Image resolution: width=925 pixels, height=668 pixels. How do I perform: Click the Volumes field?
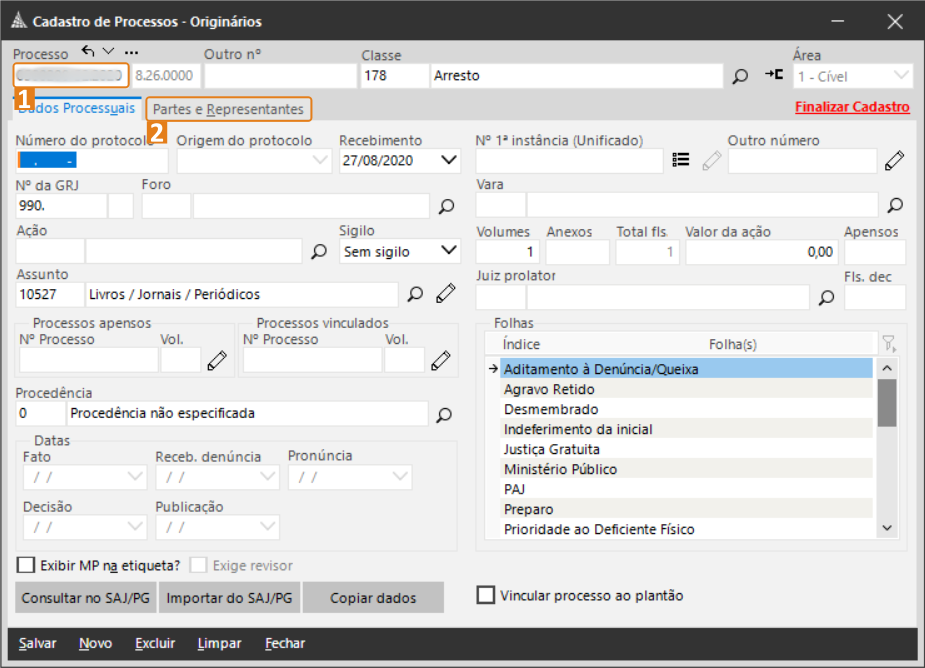(507, 252)
